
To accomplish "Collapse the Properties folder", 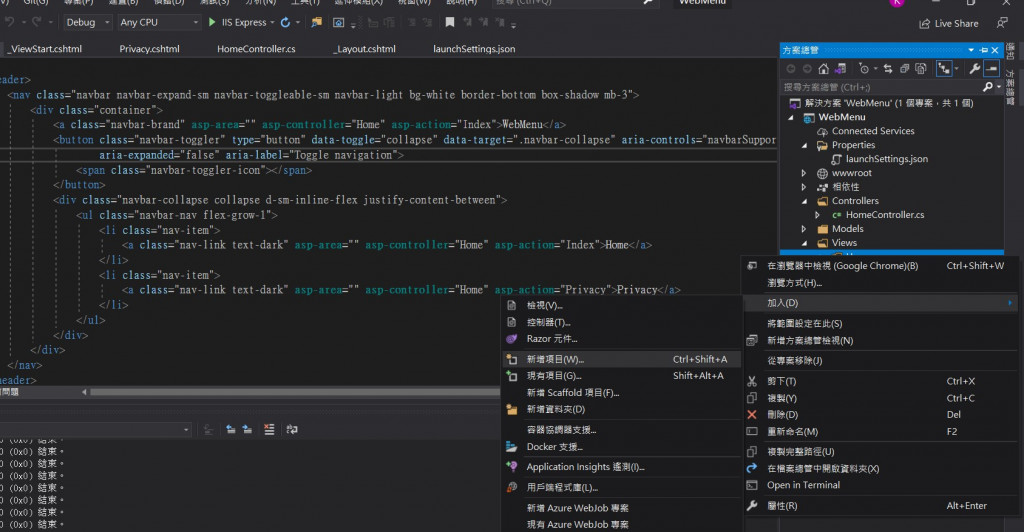I will tap(804, 146).
